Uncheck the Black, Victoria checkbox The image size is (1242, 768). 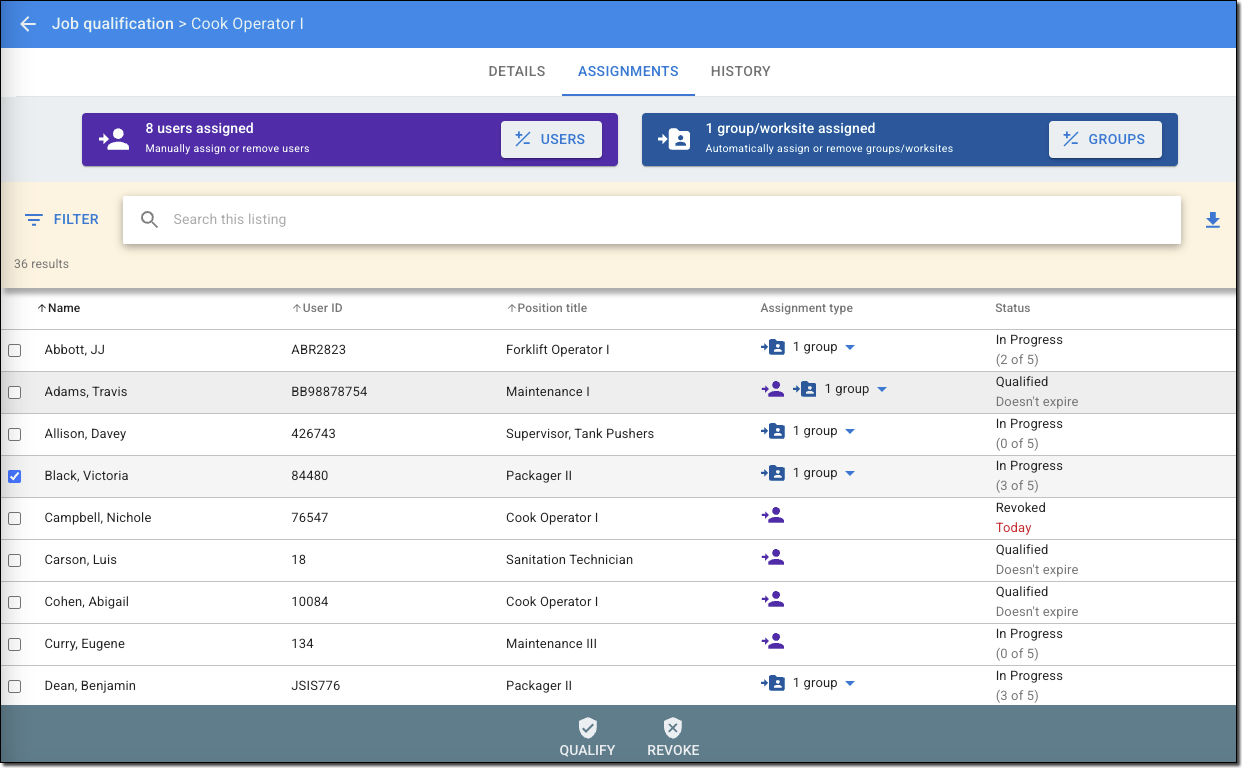pos(15,476)
